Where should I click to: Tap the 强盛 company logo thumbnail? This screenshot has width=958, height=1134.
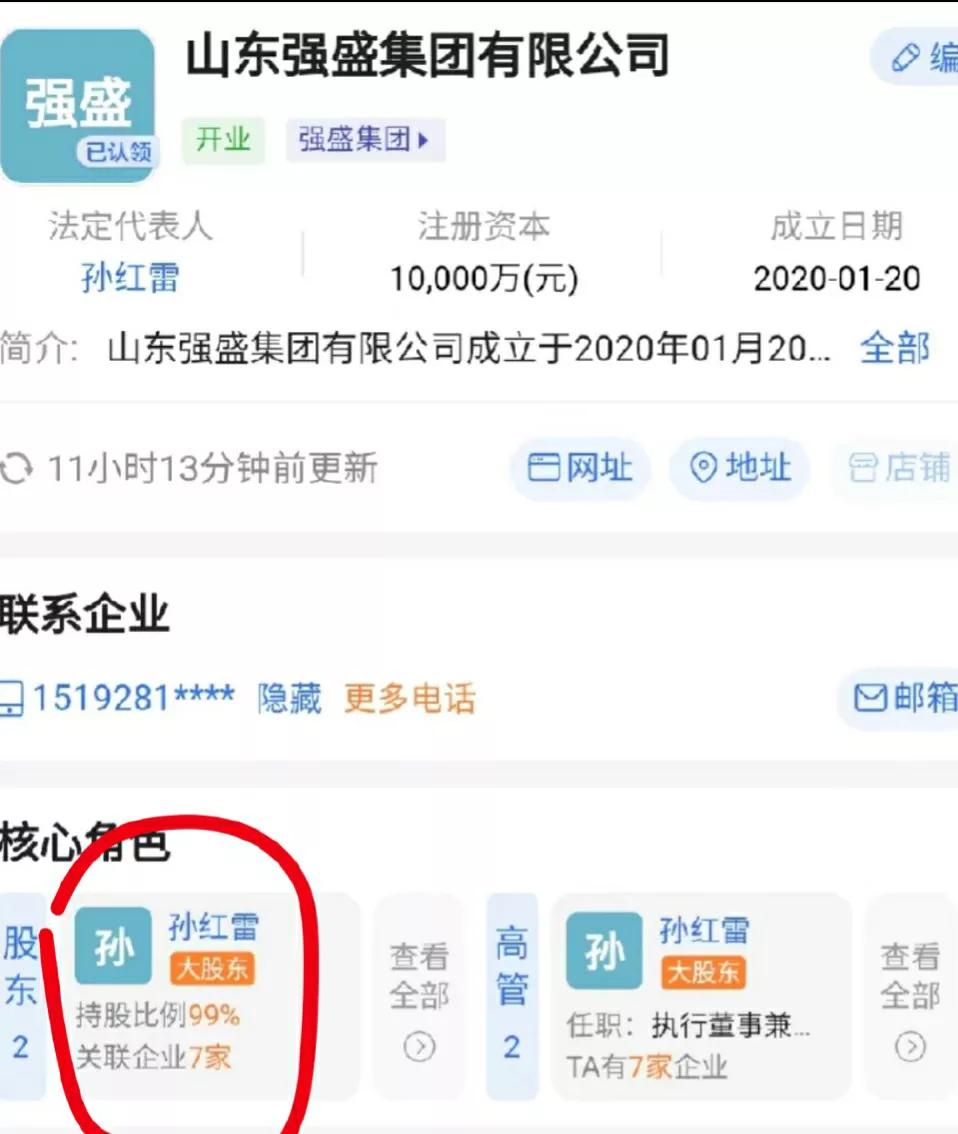point(78,106)
